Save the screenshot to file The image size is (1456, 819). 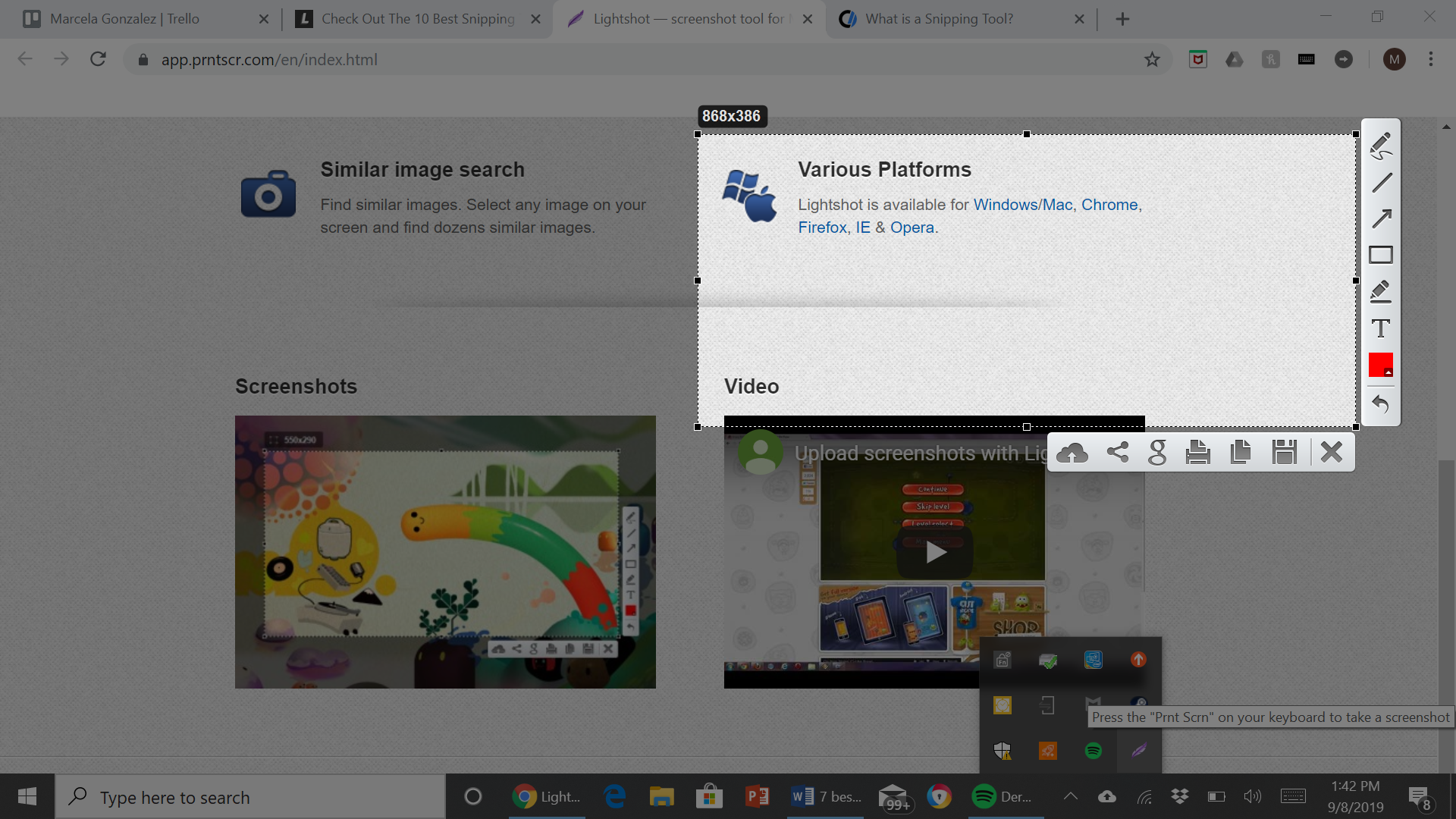pos(1284,453)
